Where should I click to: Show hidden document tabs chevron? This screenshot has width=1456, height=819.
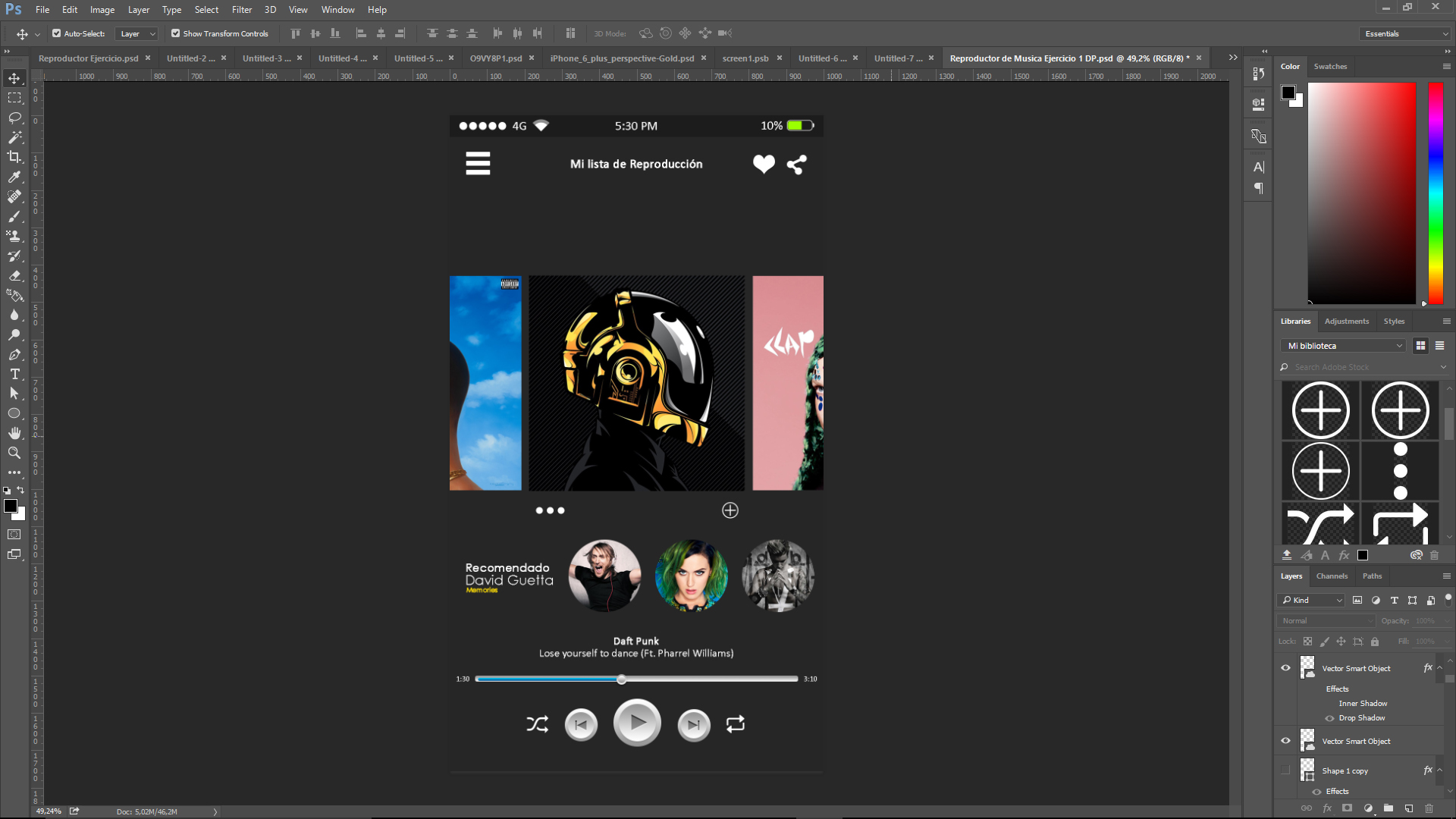(x=1233, y=58)
